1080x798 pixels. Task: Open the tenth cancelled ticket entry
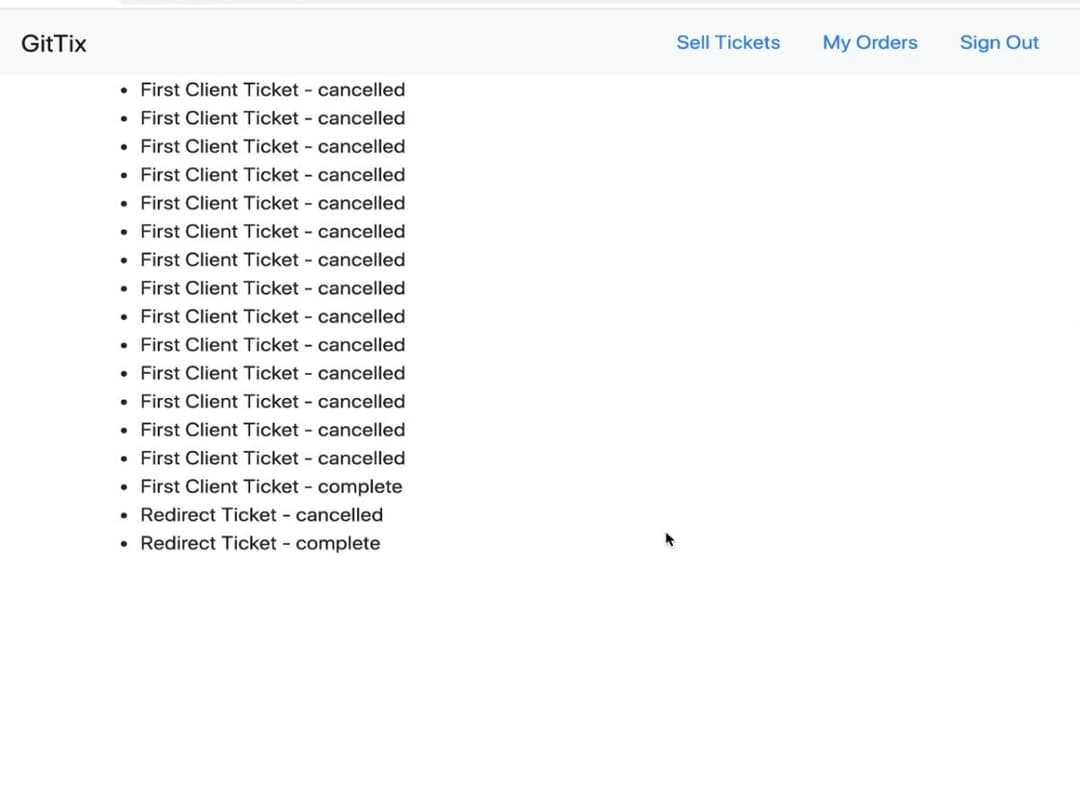pyautogui.click(x=272, y=345)
